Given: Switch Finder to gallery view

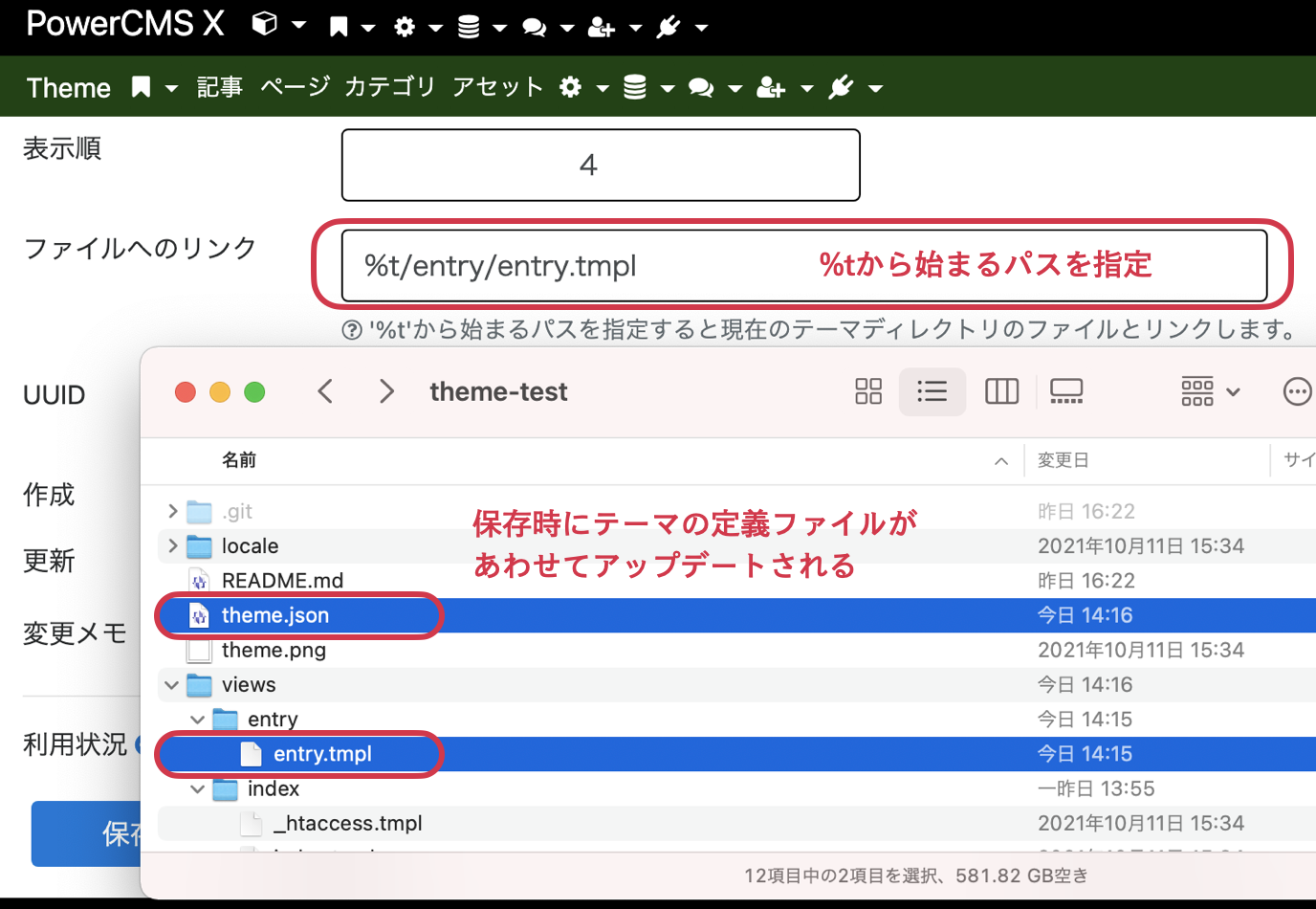Looking at the screenshot, I should pos(1066,391).
